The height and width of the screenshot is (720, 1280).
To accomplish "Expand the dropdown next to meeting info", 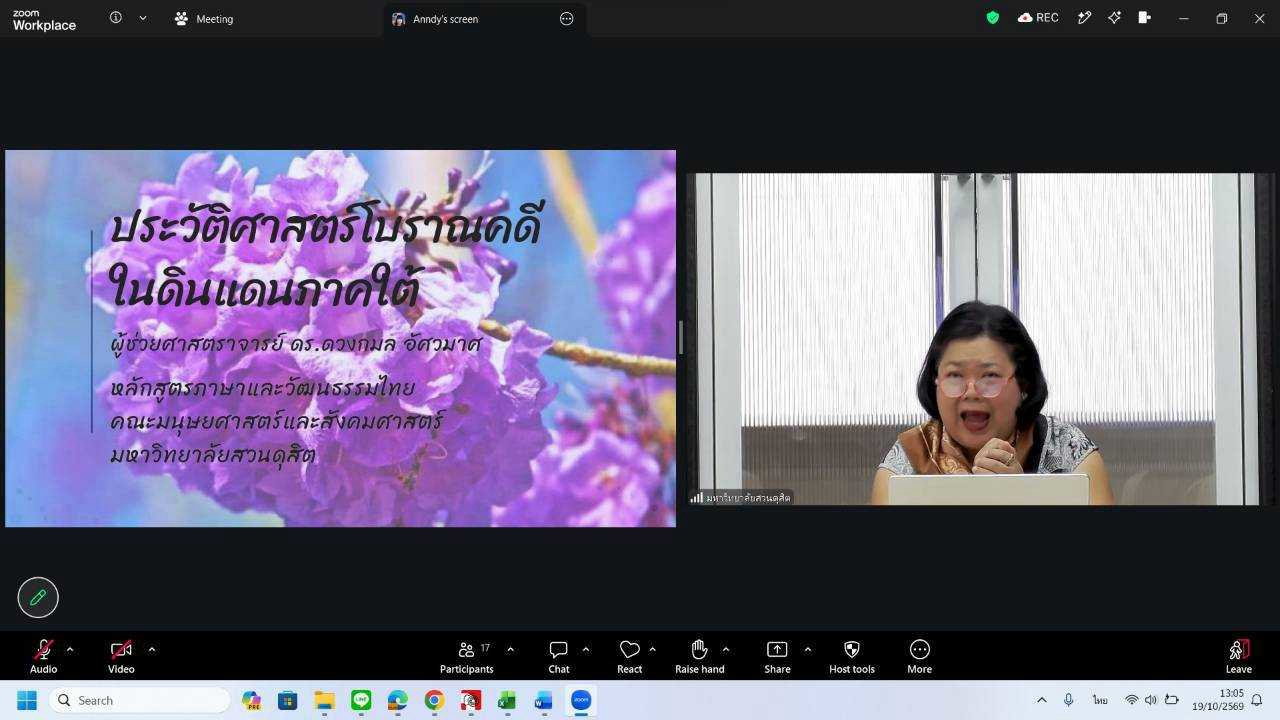I will click(143, 18).
